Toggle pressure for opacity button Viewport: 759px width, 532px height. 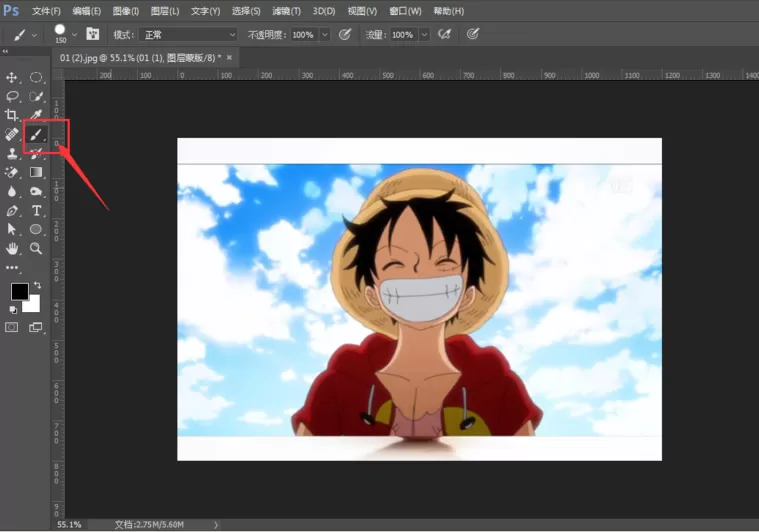(345, 34)
